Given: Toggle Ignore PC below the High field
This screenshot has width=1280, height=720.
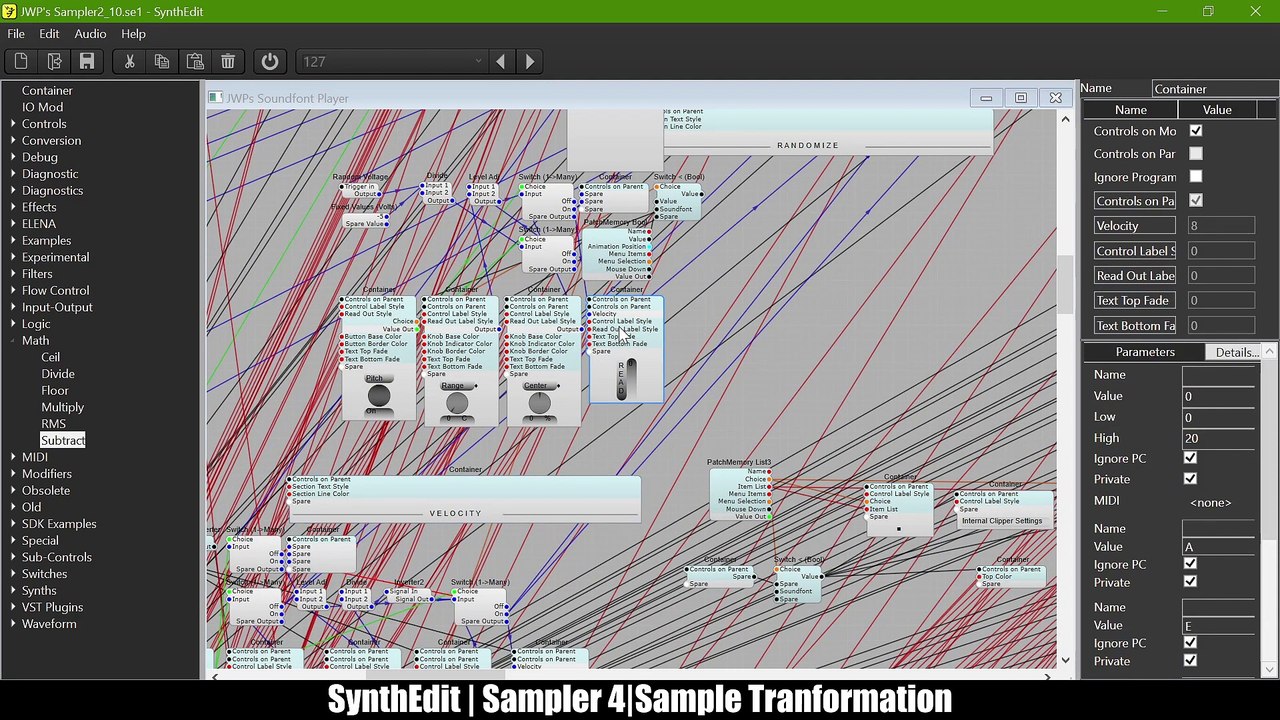Looking at the screenshot, I should pos(1190,458).
